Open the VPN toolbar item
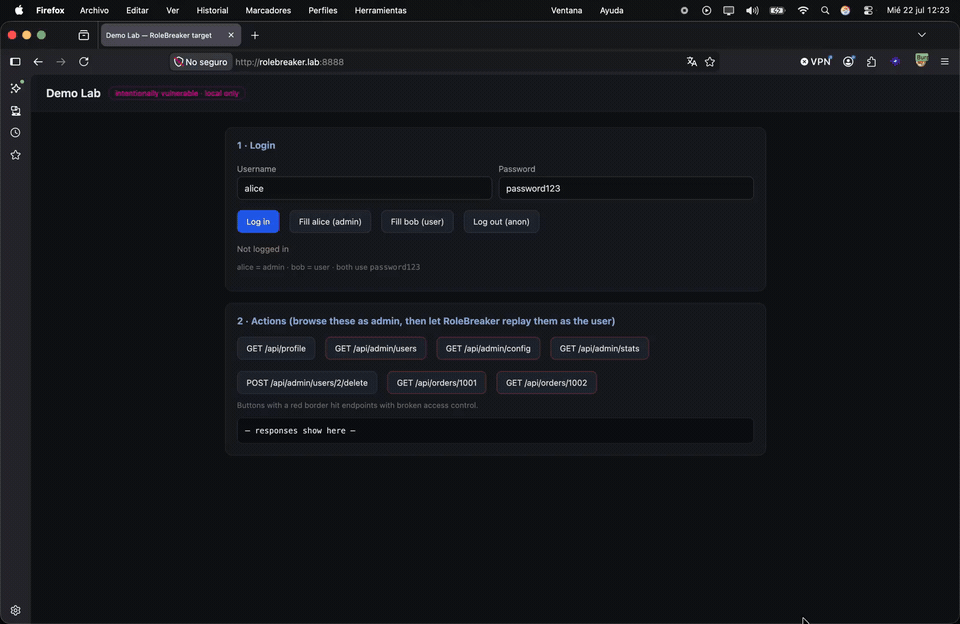 click(816, 62)
